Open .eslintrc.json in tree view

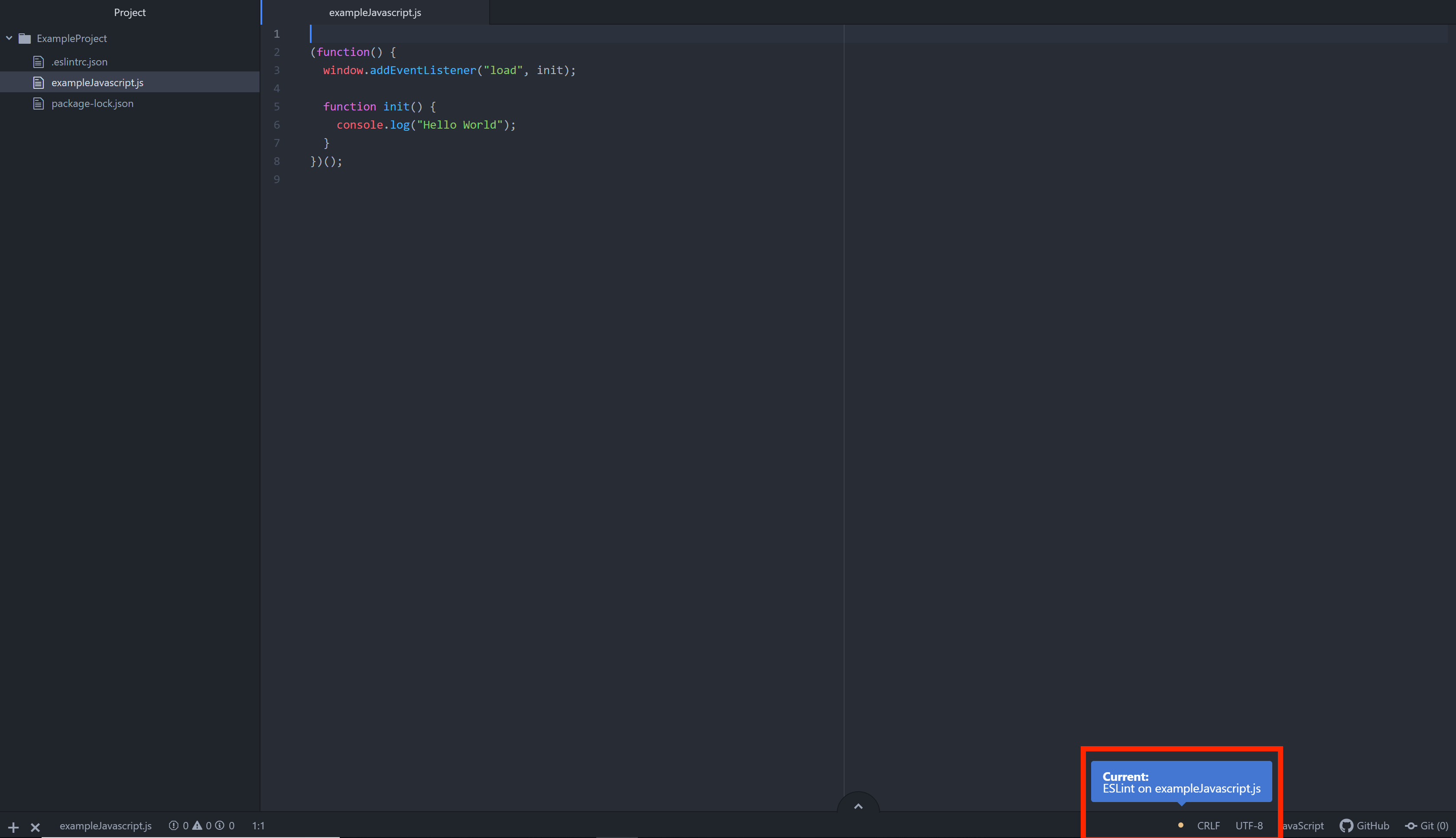79,61
